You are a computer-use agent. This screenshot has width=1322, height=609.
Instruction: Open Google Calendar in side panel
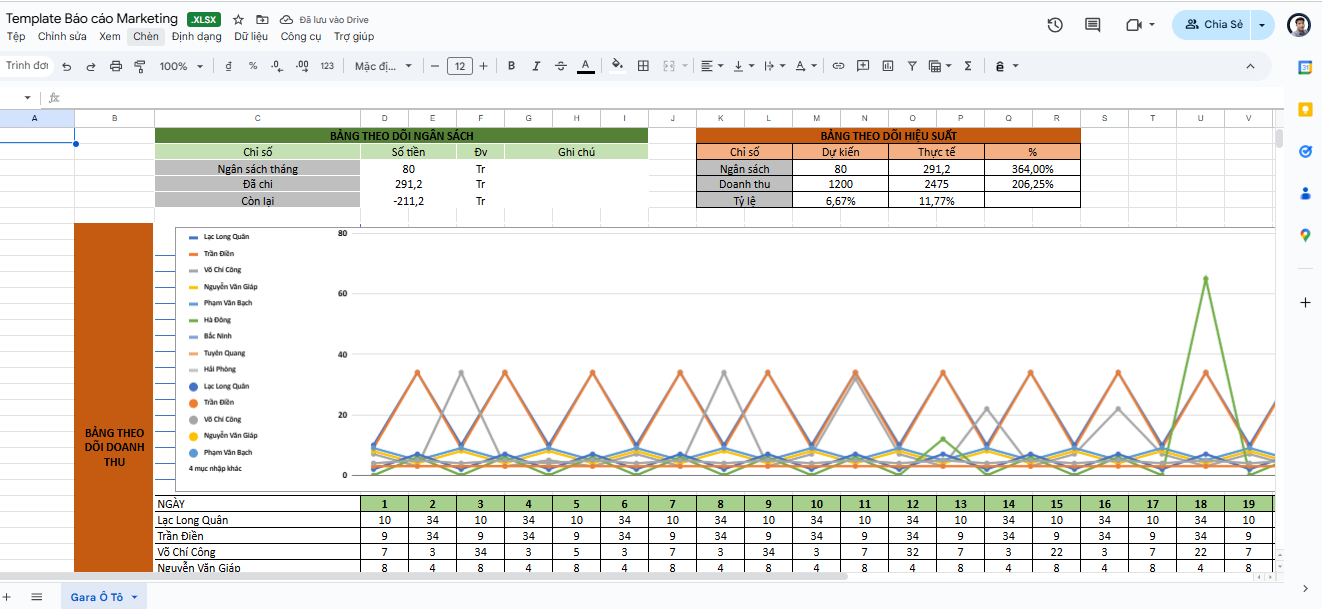pyautogui.click(x=1305, y=67)
